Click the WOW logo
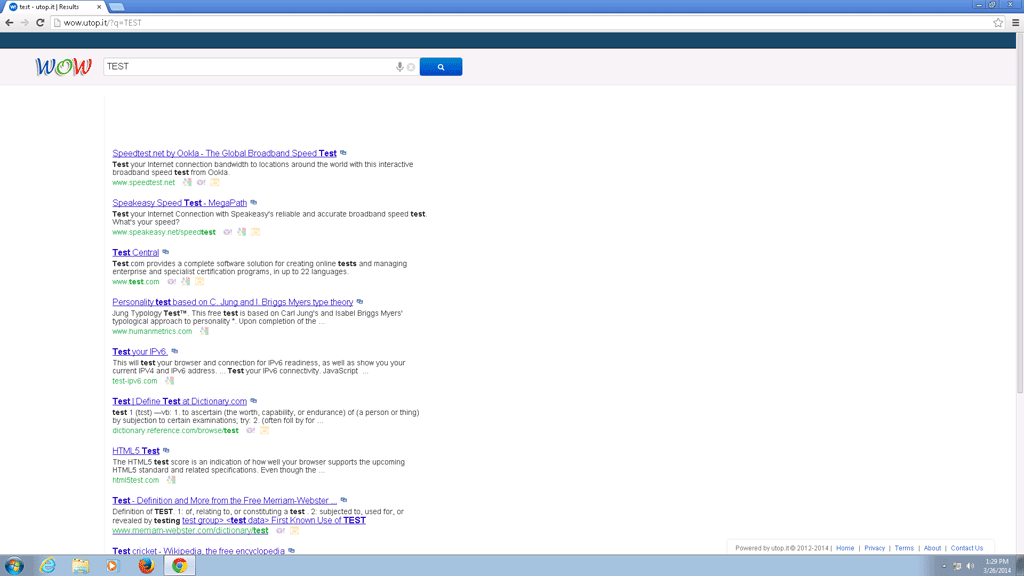The width and height of the screenshot is (1024, 576). [63, 67]
